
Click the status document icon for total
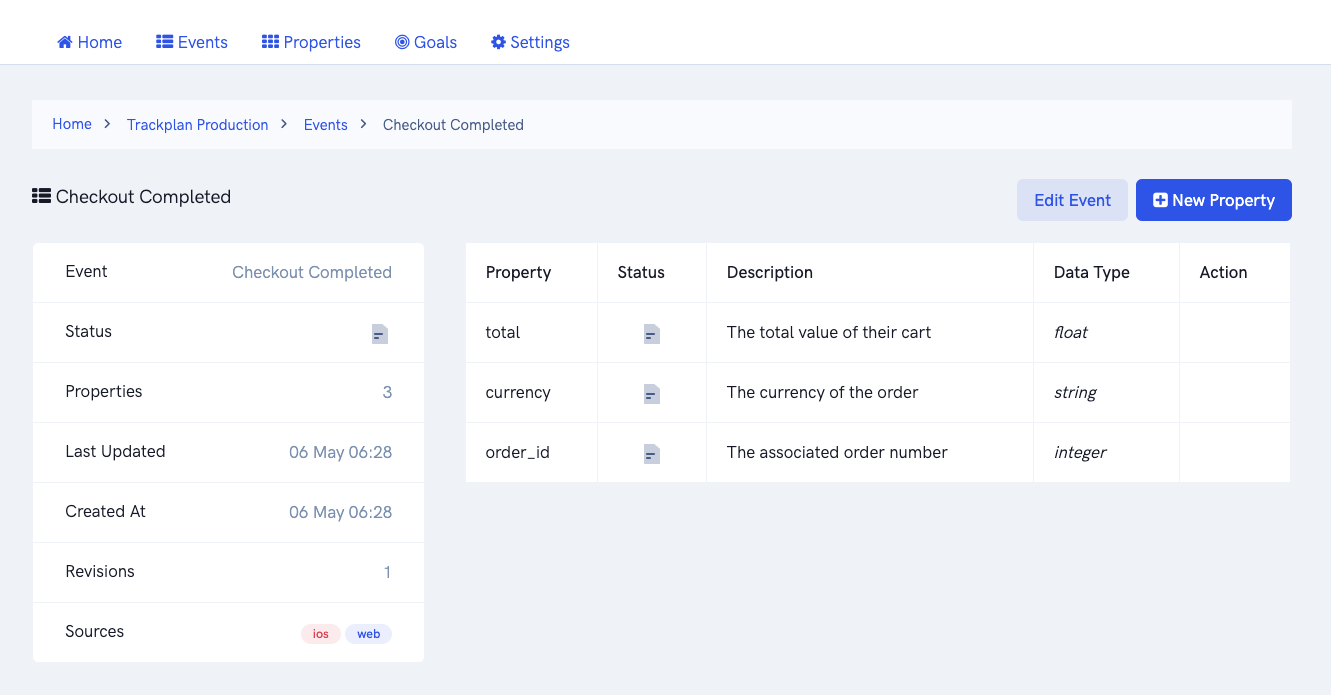[x=651, y=334]
